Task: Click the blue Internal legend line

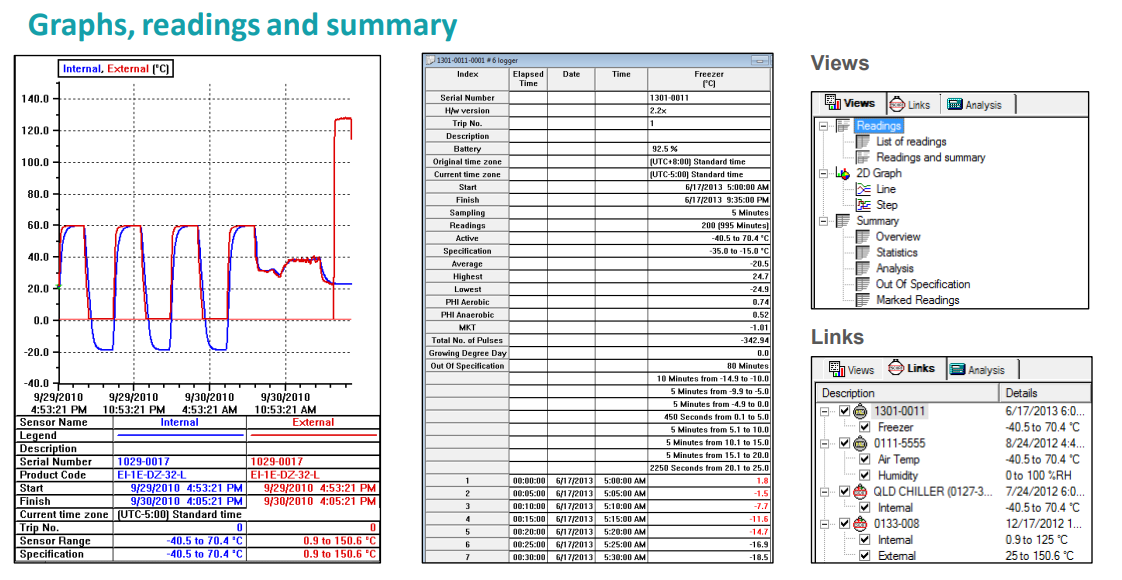Action: 180,435
